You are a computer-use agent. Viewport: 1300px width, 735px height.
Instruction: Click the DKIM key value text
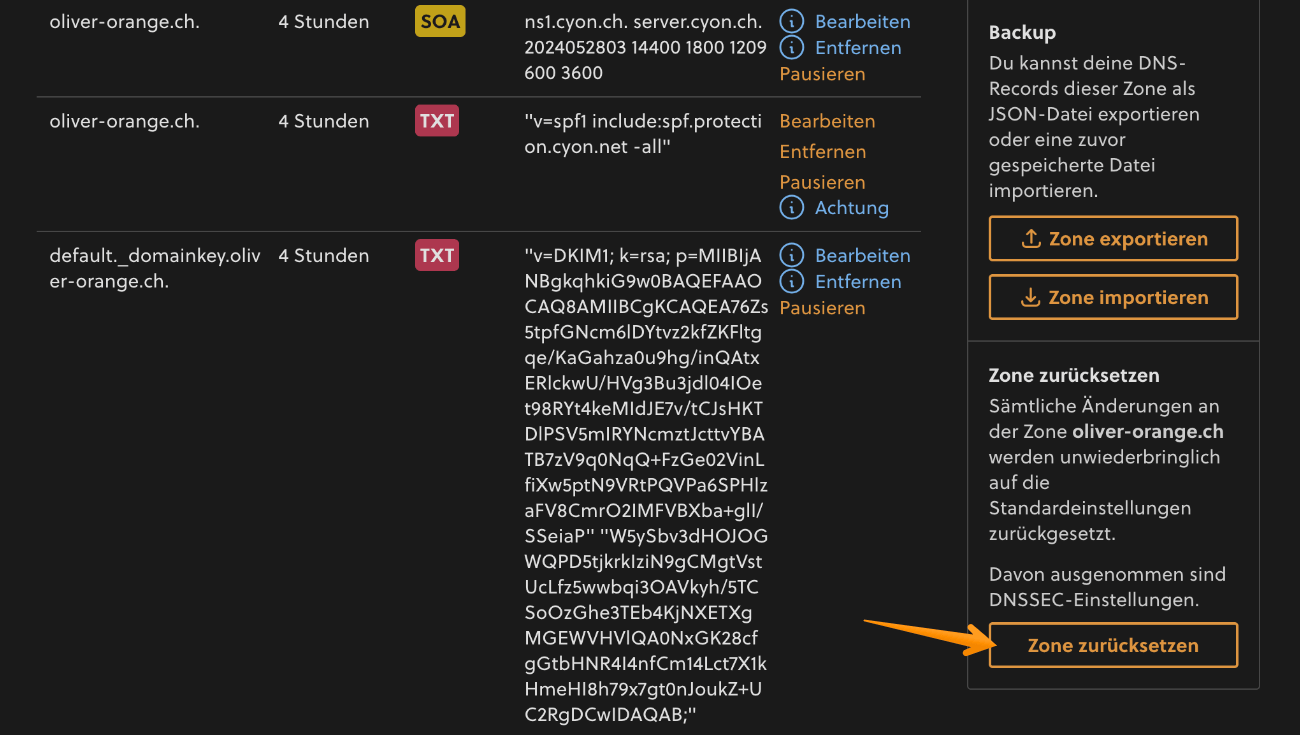[x=646, y=485]
